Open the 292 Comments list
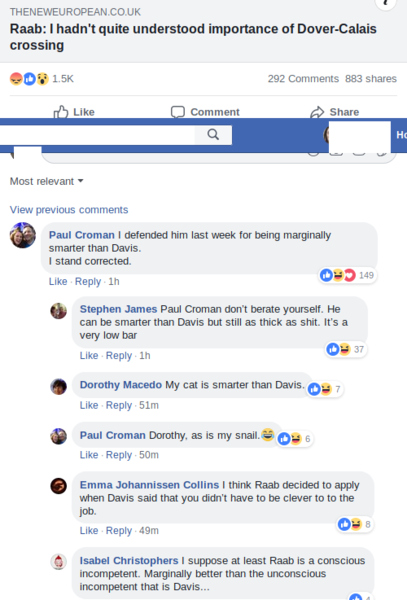The width and height of the screenshot is (407, 600). [x=303, y=79]
